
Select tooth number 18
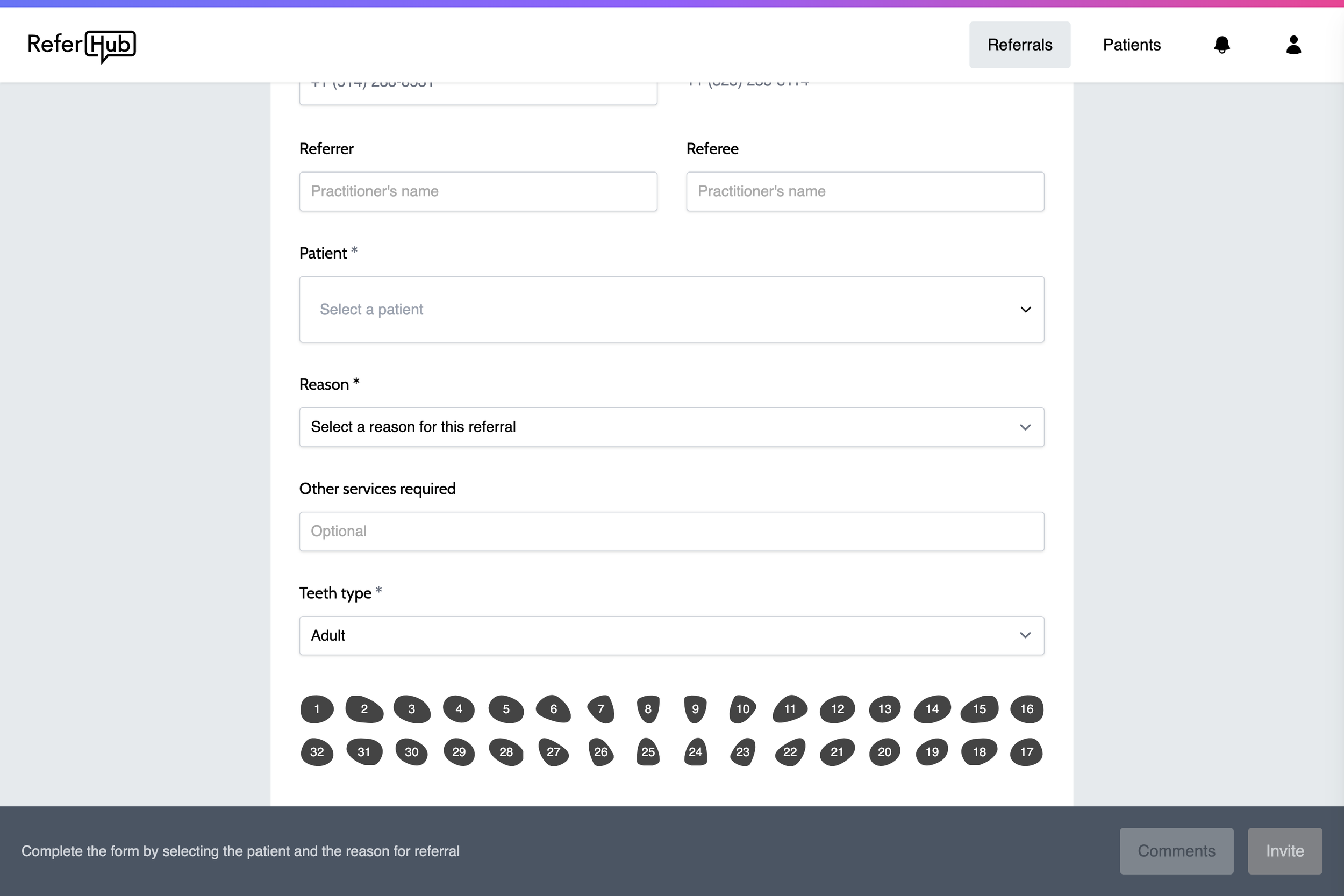(x=980, y=752)
